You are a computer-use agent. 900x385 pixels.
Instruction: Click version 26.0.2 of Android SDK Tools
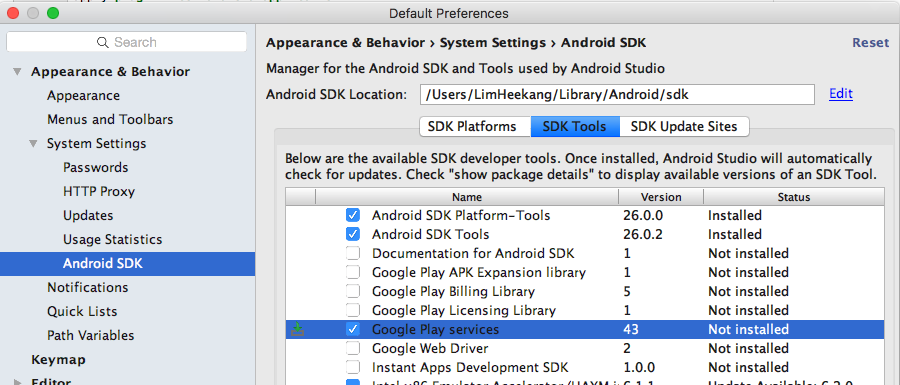click(642, 235)
